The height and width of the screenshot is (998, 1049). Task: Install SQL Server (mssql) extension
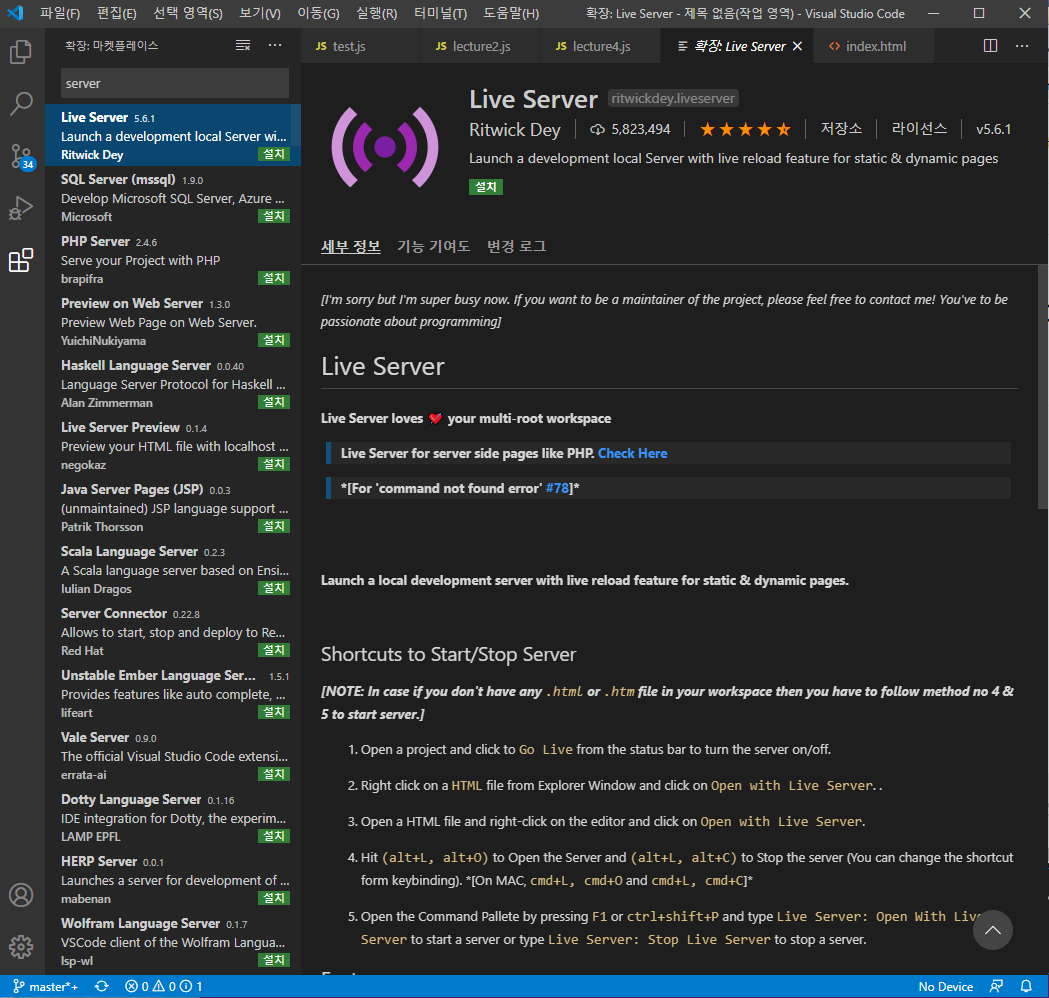point(274,216)
